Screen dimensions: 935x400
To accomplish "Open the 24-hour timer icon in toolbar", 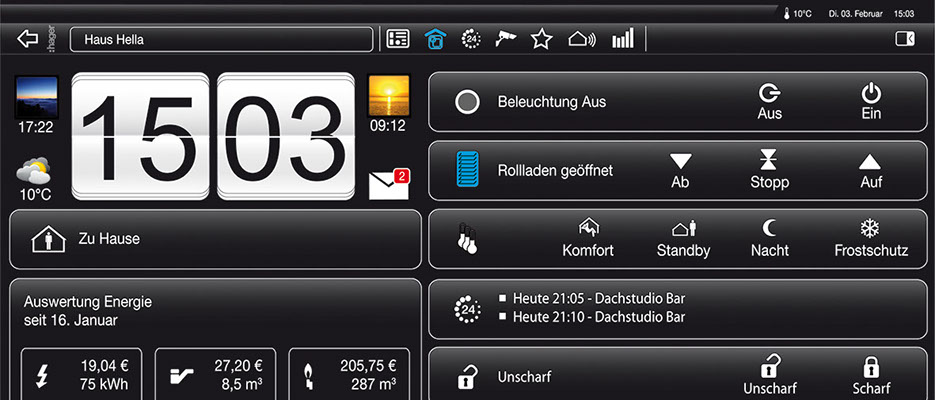I will pyautogui.click(x=471, y=40).
